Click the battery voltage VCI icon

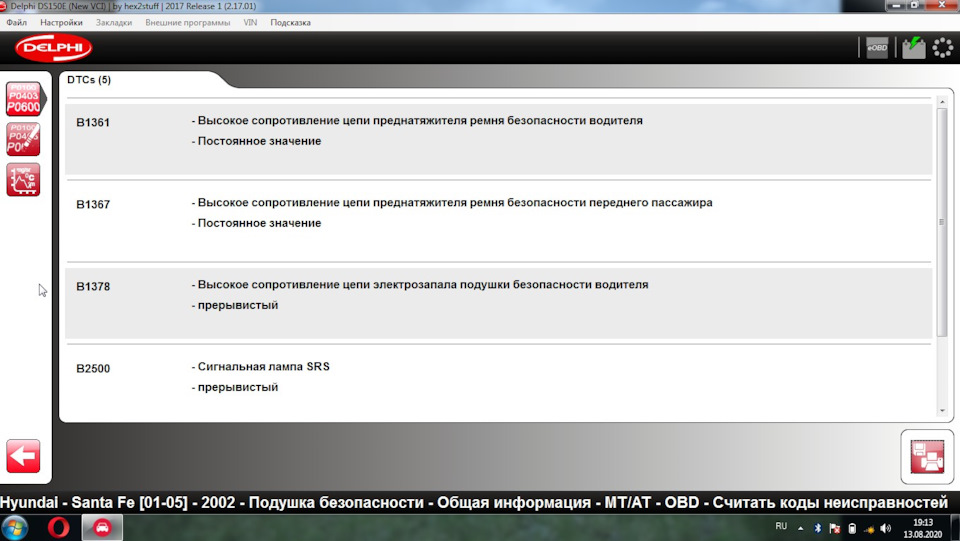pos(913,48)
